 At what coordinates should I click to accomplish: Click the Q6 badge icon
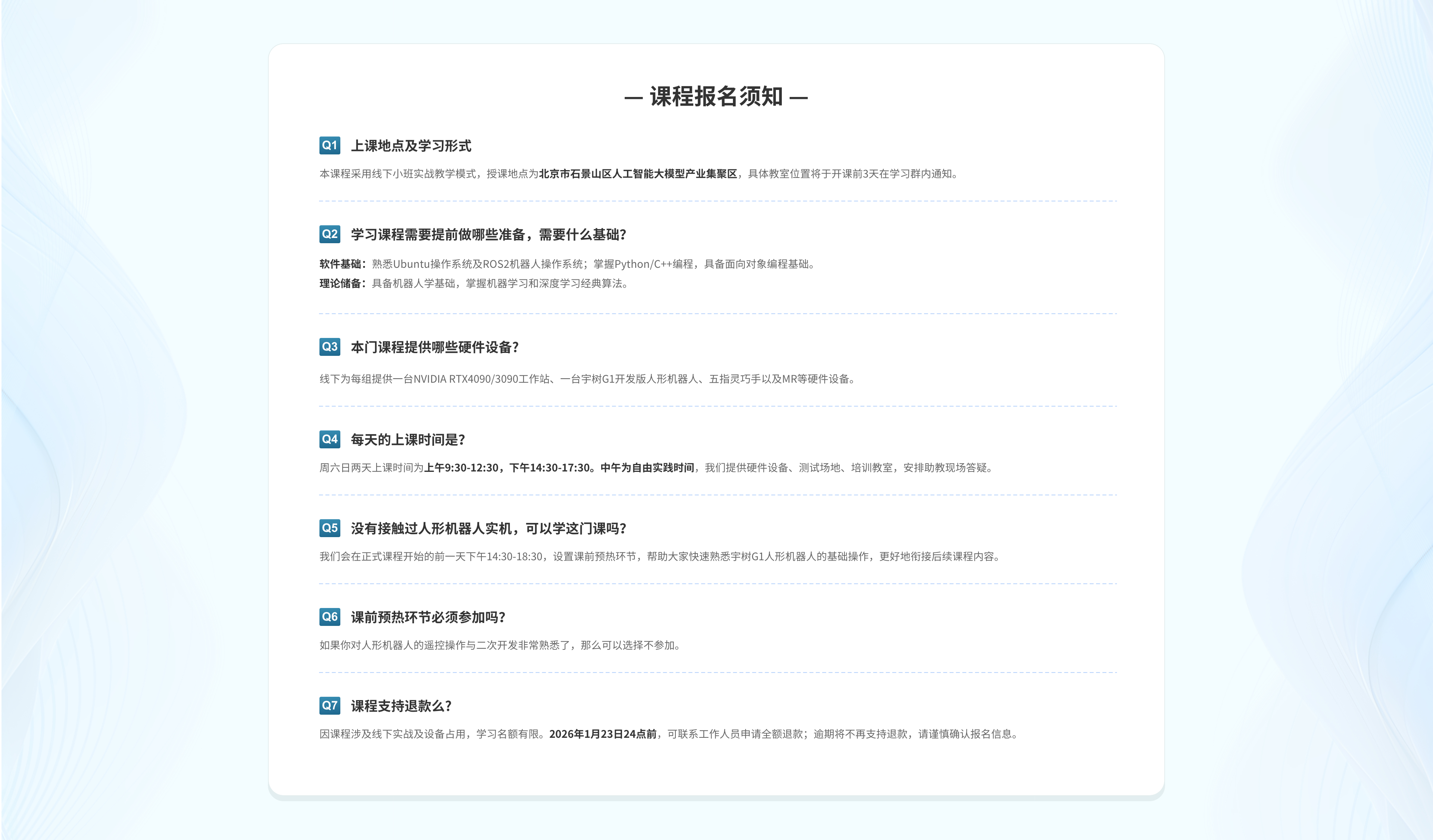(x=329, y=617)
